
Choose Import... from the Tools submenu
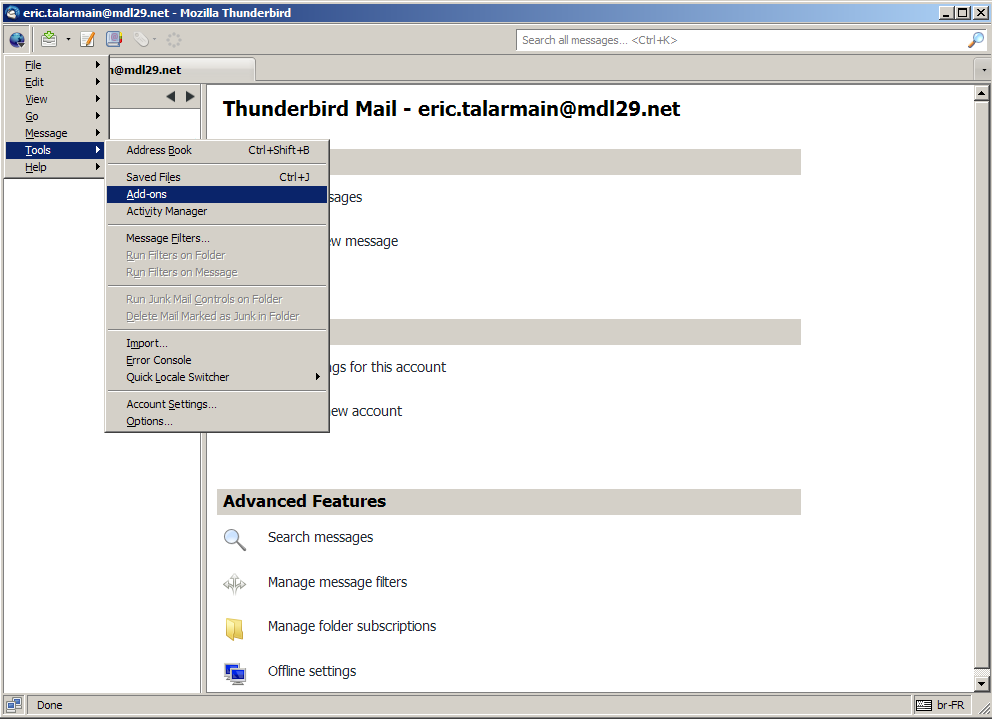pyautogui.click(x=217, y=343)
